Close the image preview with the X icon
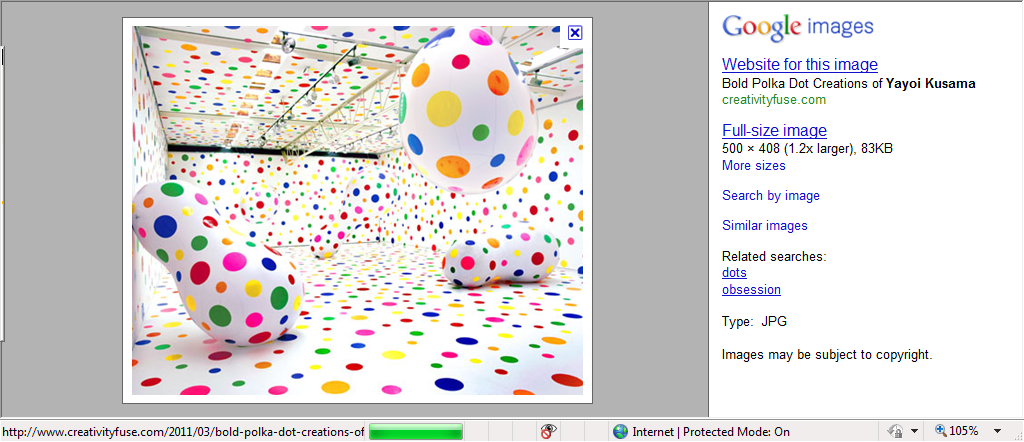This screenshot has width=1024, height=442. coord(575,33)
